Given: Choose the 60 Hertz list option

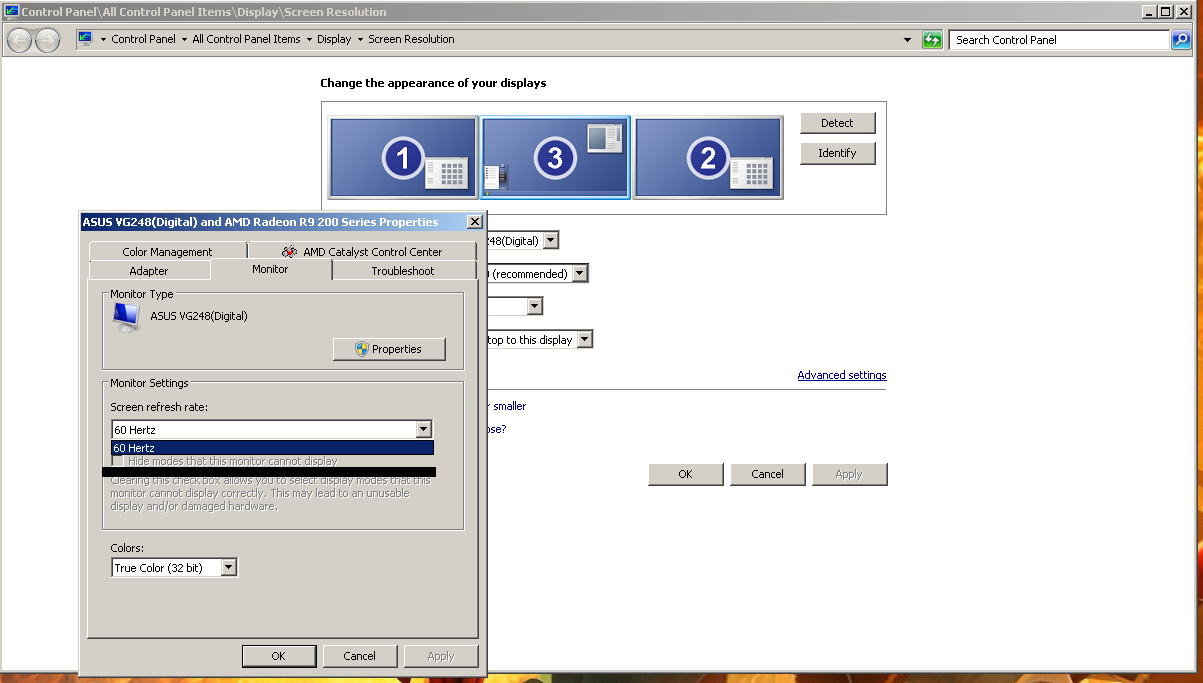Looking at the screenshot, I should (272, 448).
